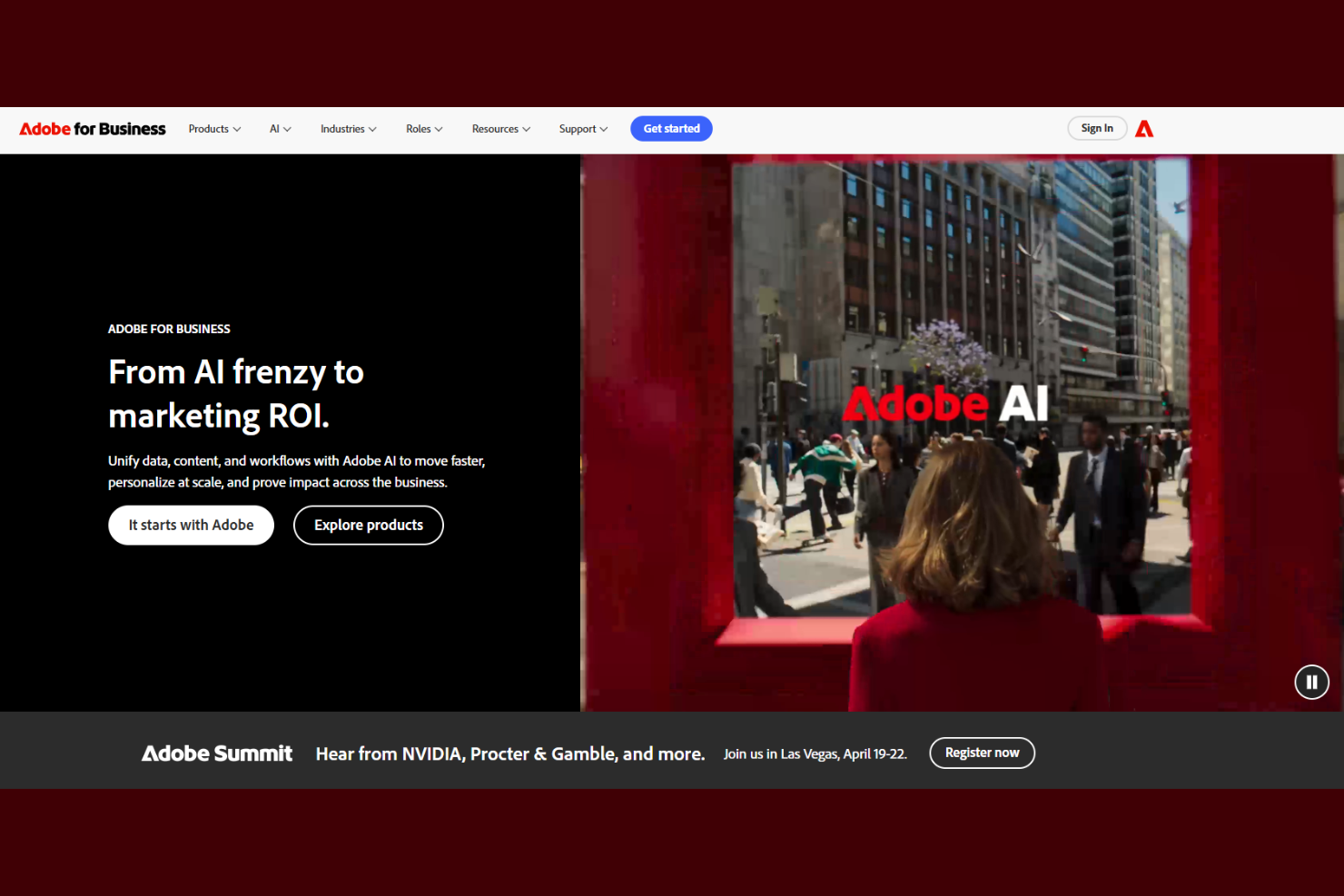1344x896 pixels.
Task: Open the Adobe for Business home logo
Action: pyautogui.click(x=93, y=129)
